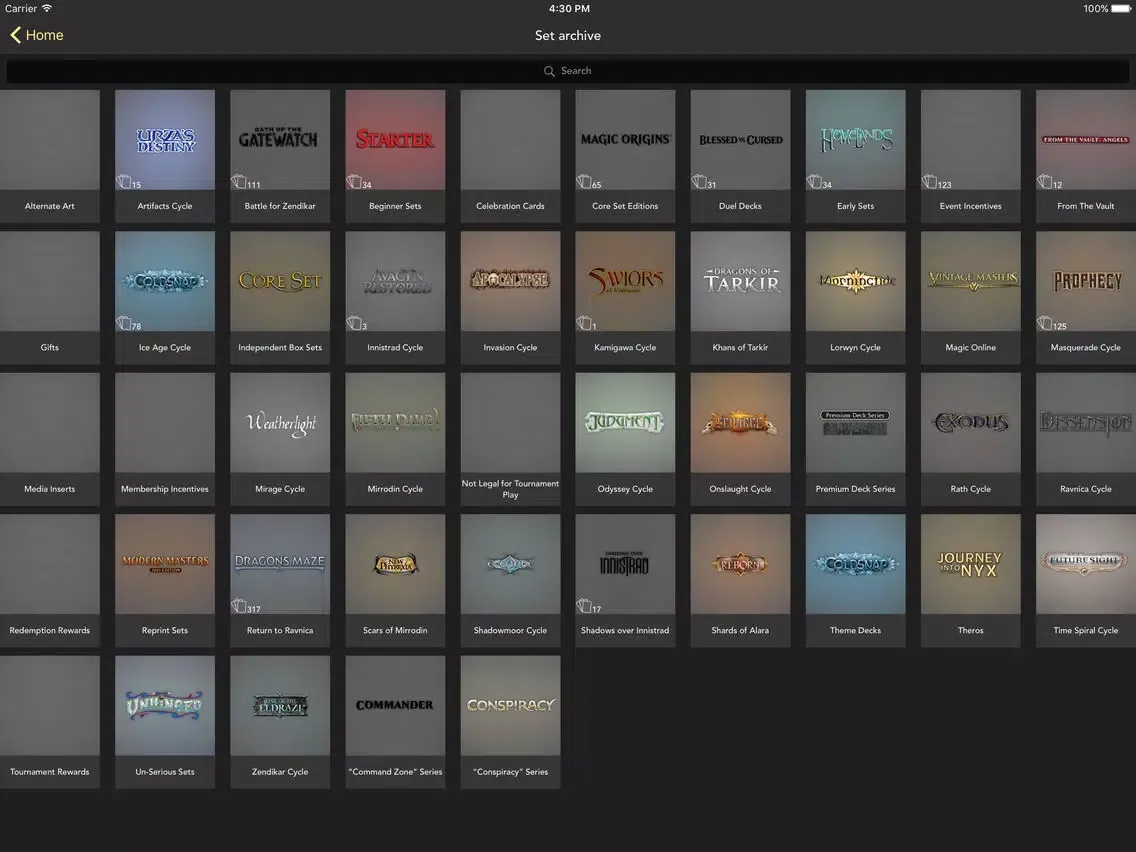This screenshot has height=852, width=1136.
Task: Tap the Search field
Action: pyautogui.click(x=568, y=71)
